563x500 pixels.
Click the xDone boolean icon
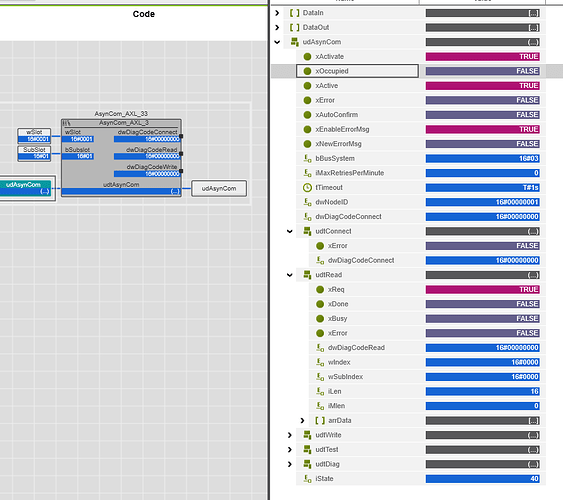pos(320,304)
